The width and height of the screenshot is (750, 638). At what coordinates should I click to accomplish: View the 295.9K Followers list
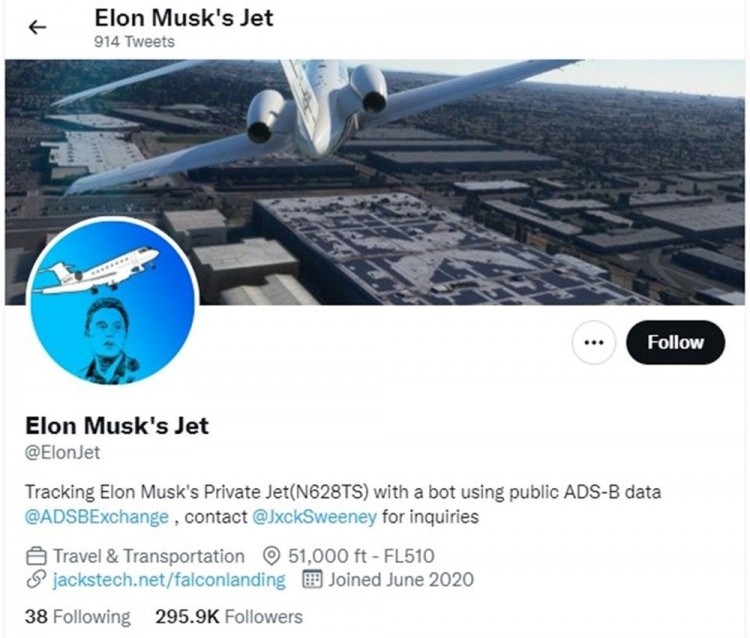(x=229, y=616)
